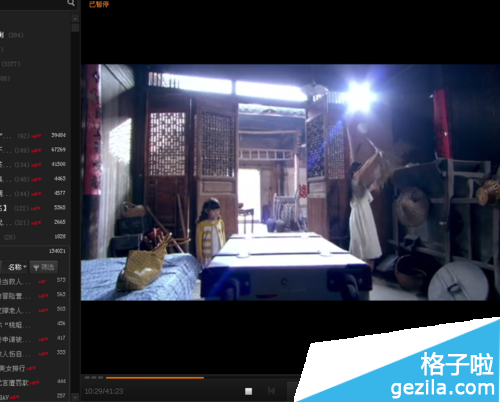Click the playlist scrollbar up arrow
This screenshot has width=500, height=402.
75,19
